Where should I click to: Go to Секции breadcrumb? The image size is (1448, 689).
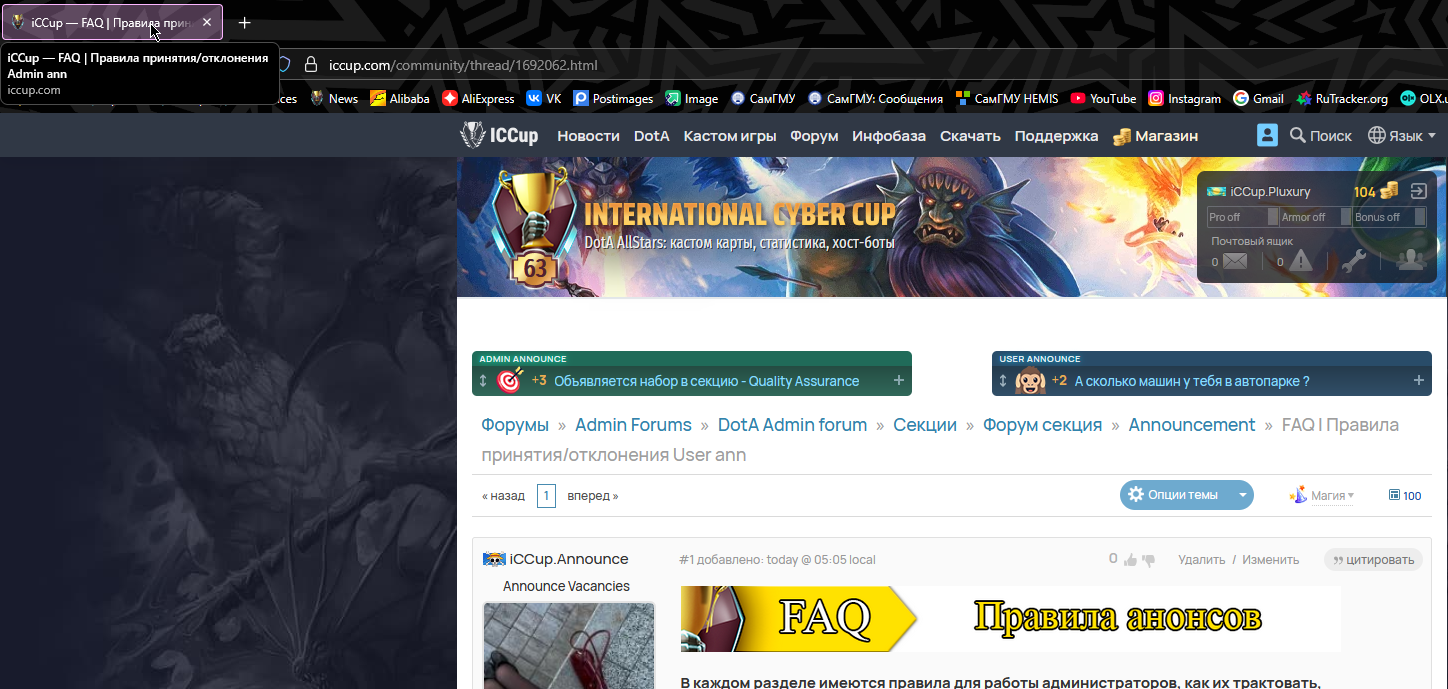925,425
